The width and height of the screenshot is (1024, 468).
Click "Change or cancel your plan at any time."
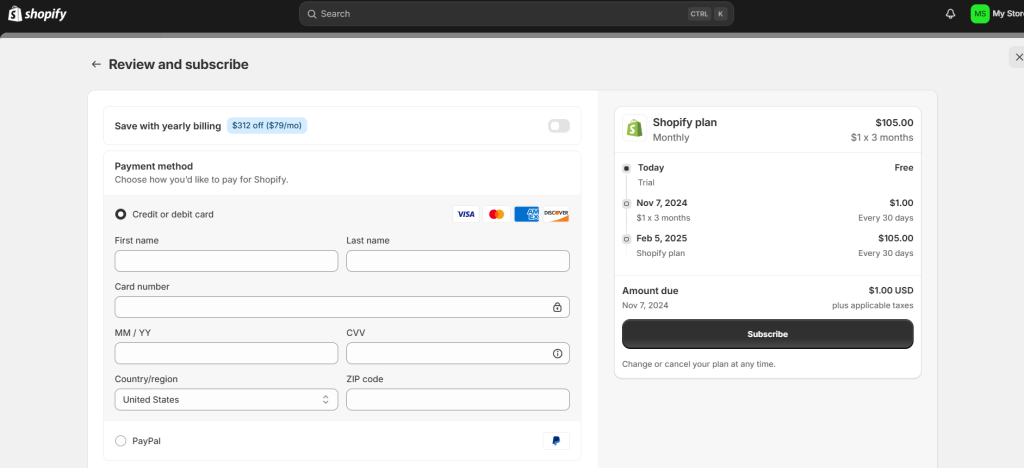(699, 364)
